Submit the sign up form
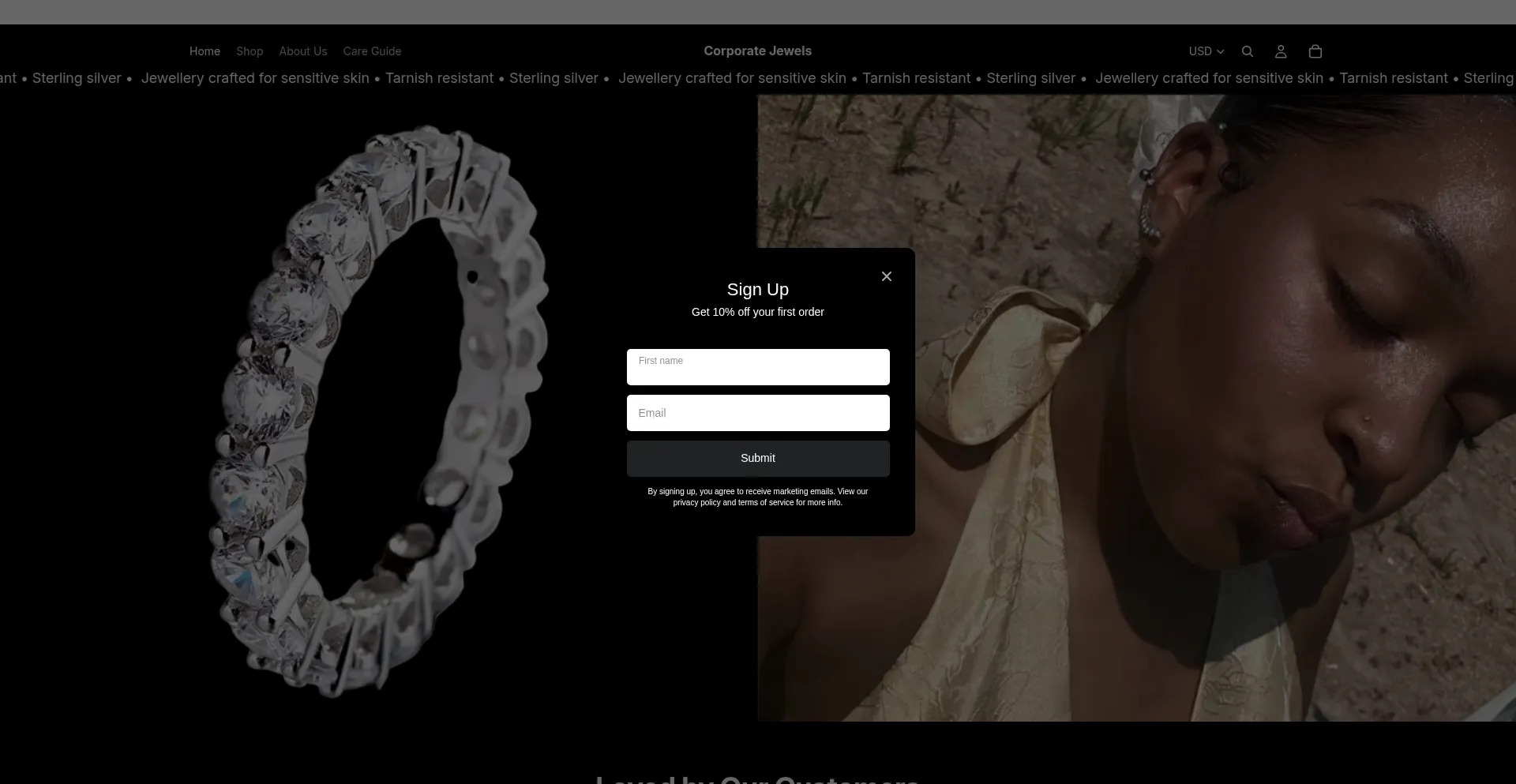This screenshot has height=784, width=1516. point(758,459)
